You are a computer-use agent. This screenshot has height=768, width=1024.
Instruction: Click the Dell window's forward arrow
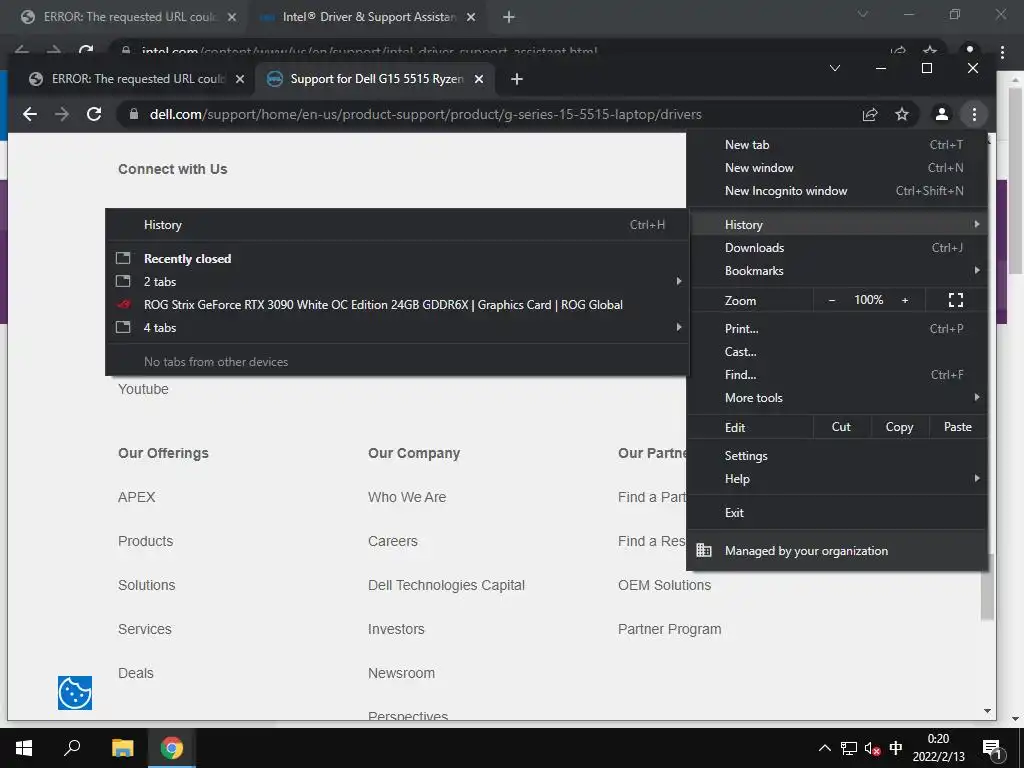62,114
